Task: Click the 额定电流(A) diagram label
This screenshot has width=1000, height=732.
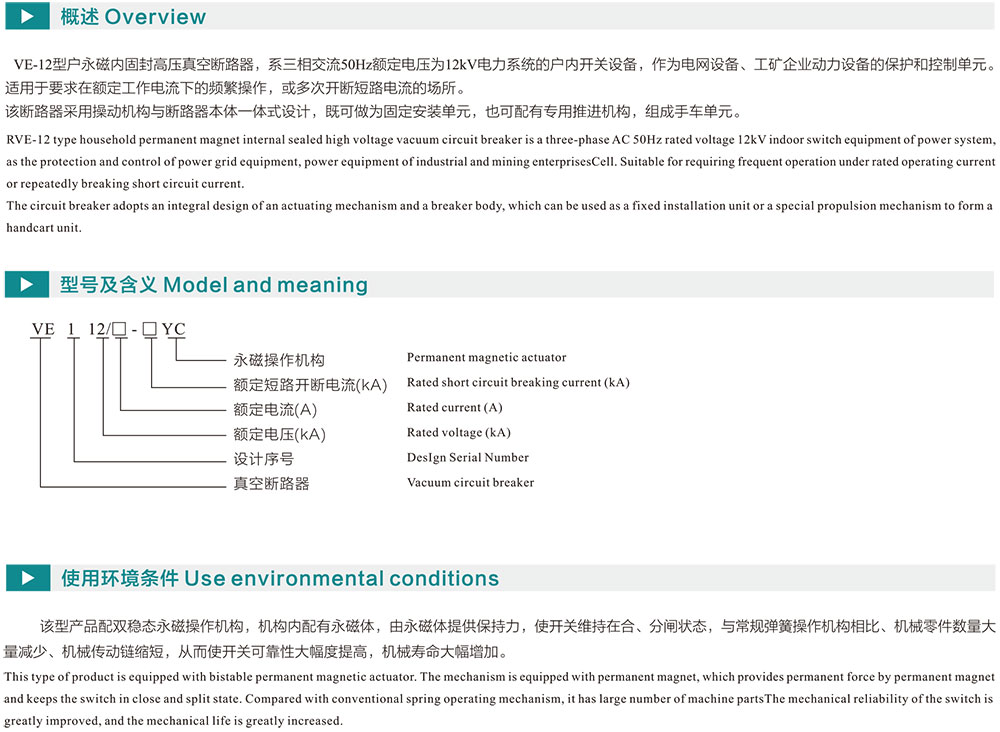Action: point(275,410)
